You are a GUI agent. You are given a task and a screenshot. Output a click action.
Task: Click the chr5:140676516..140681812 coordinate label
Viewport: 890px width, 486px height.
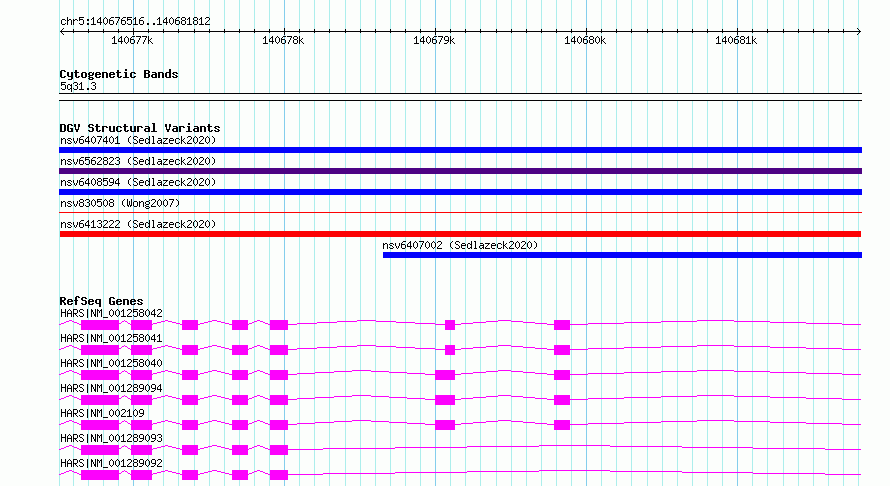[x=135, y=21]
